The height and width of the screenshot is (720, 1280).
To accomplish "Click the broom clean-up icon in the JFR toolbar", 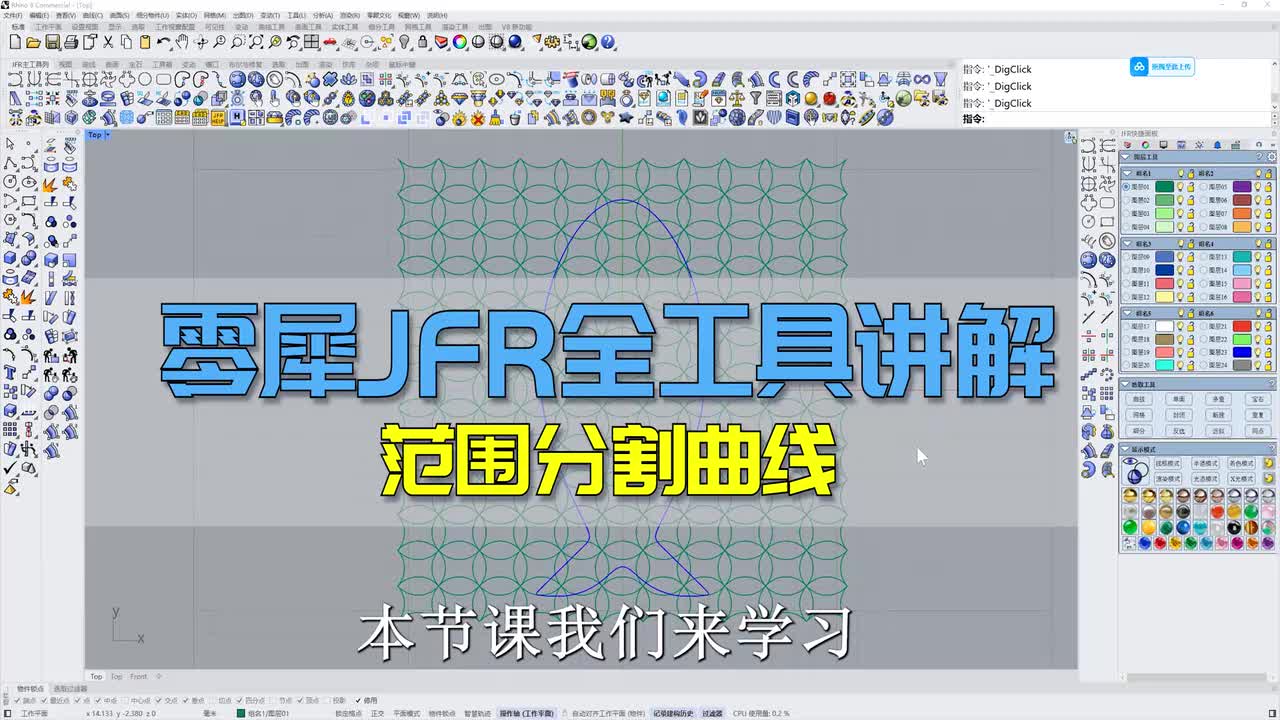I will pyautogui.click(x=496, y=117).
